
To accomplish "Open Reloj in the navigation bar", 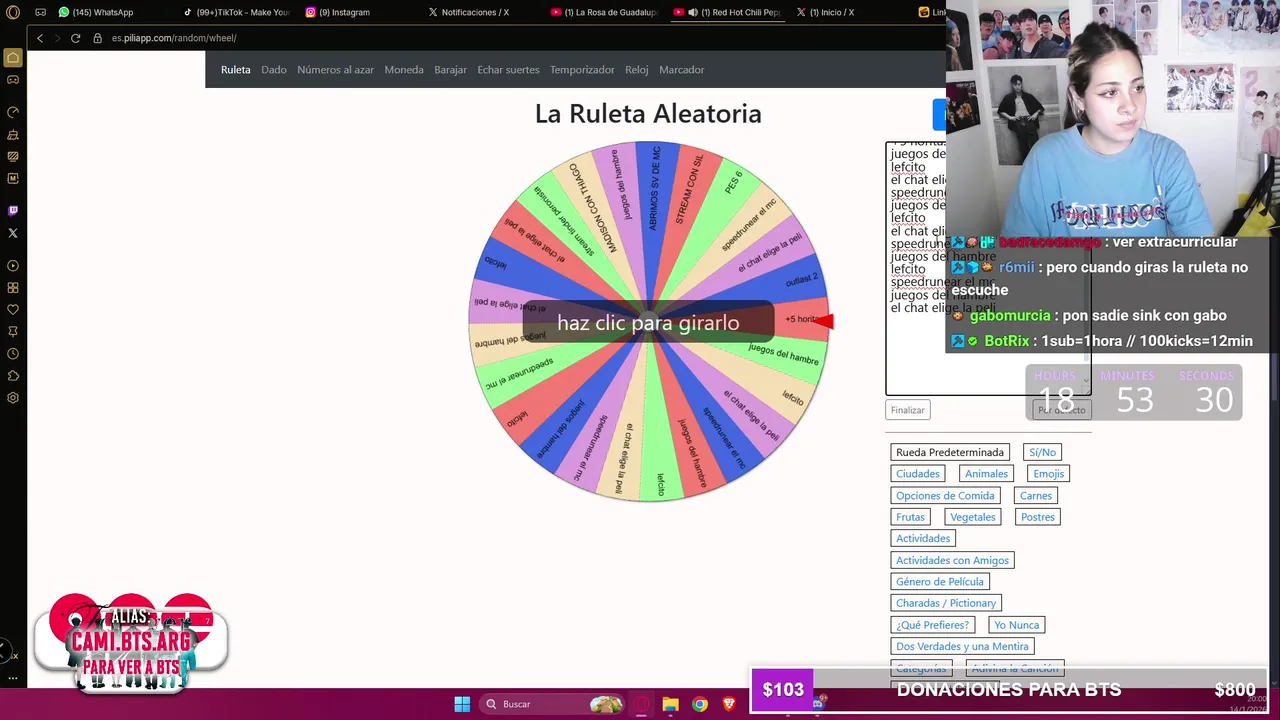I will (637, 70).
